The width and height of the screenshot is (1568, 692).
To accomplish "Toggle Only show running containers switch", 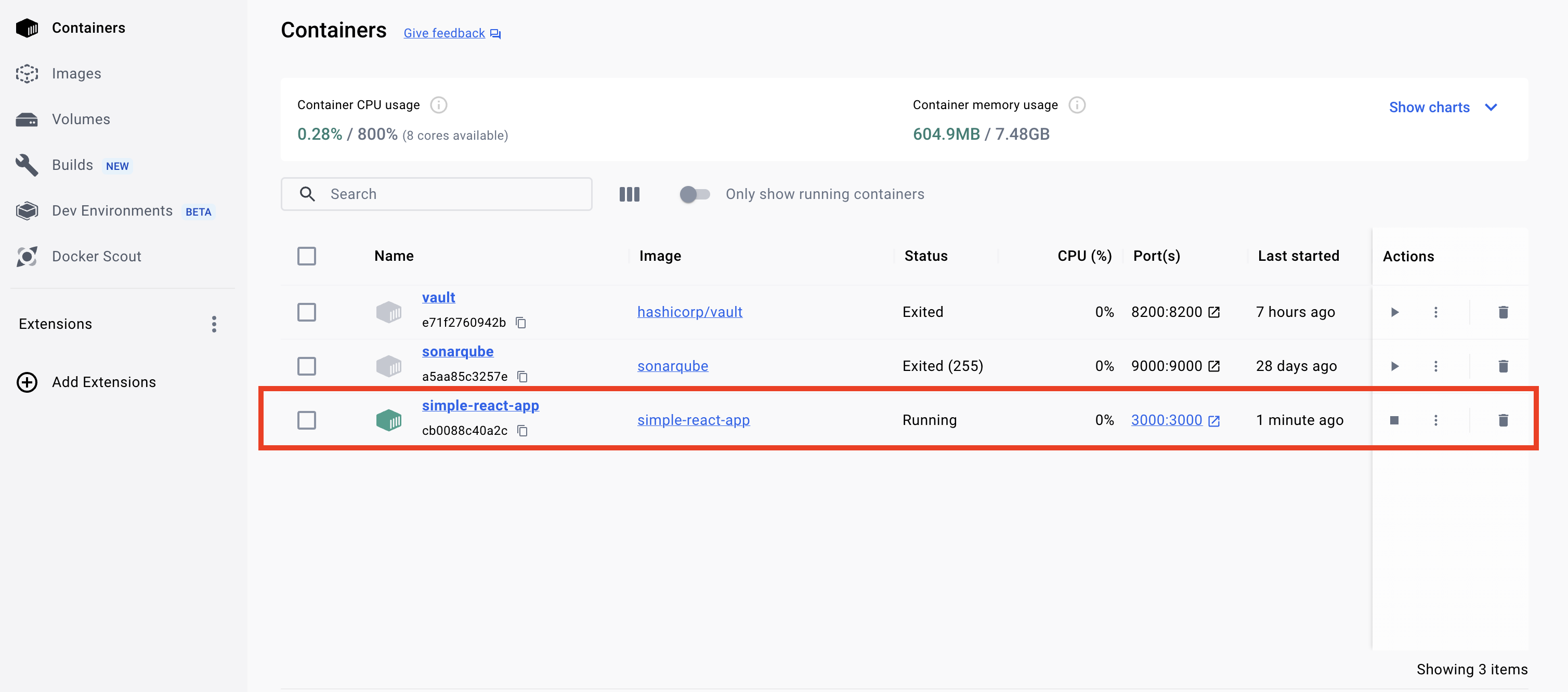I will pyautogui.click(x=695, y=194).
